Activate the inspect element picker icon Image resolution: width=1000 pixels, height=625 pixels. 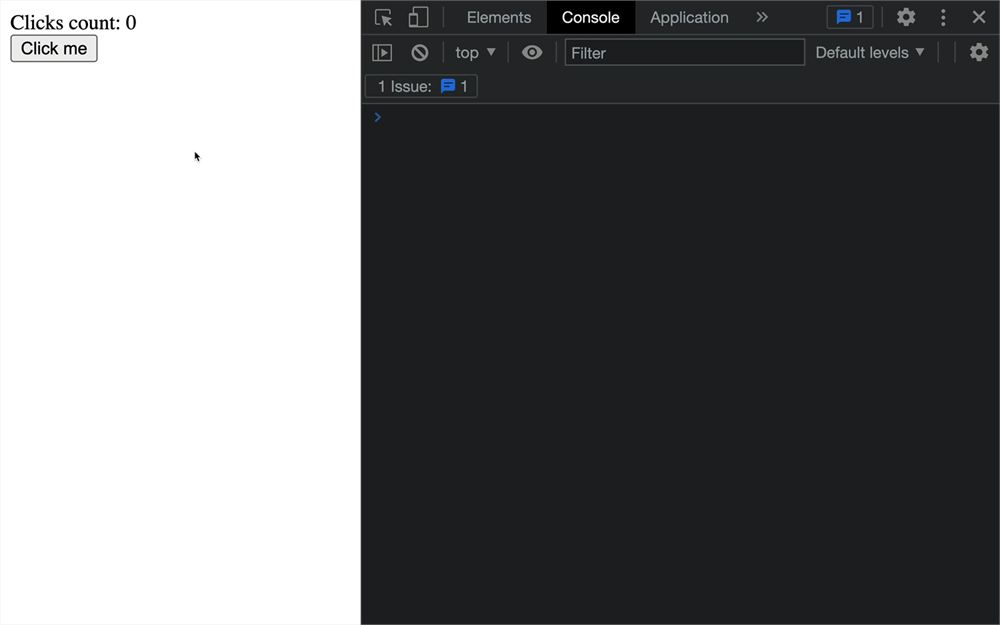click(383, 17)
